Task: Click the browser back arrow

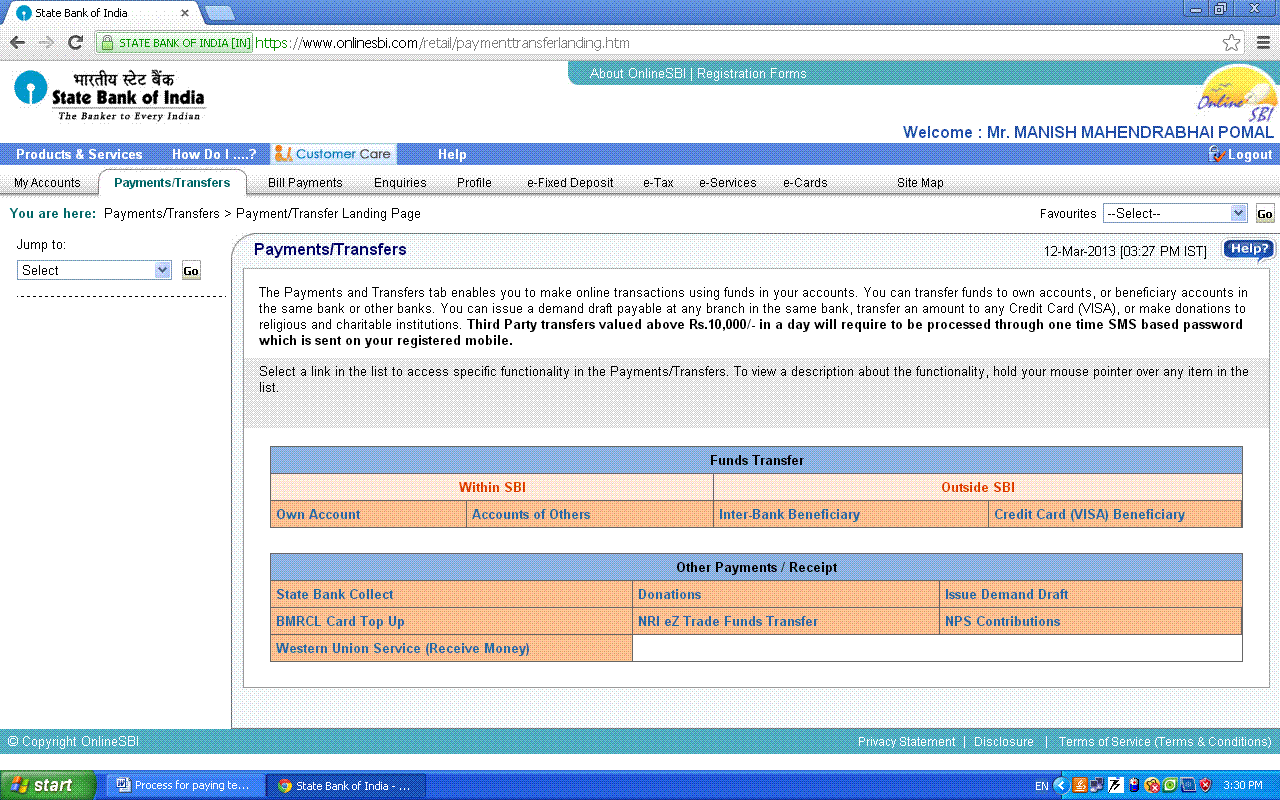Action: click(x=17, y=43)
